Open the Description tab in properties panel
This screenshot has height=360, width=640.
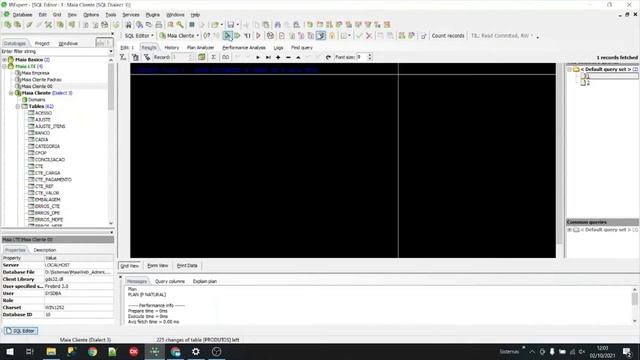point(45,250)
